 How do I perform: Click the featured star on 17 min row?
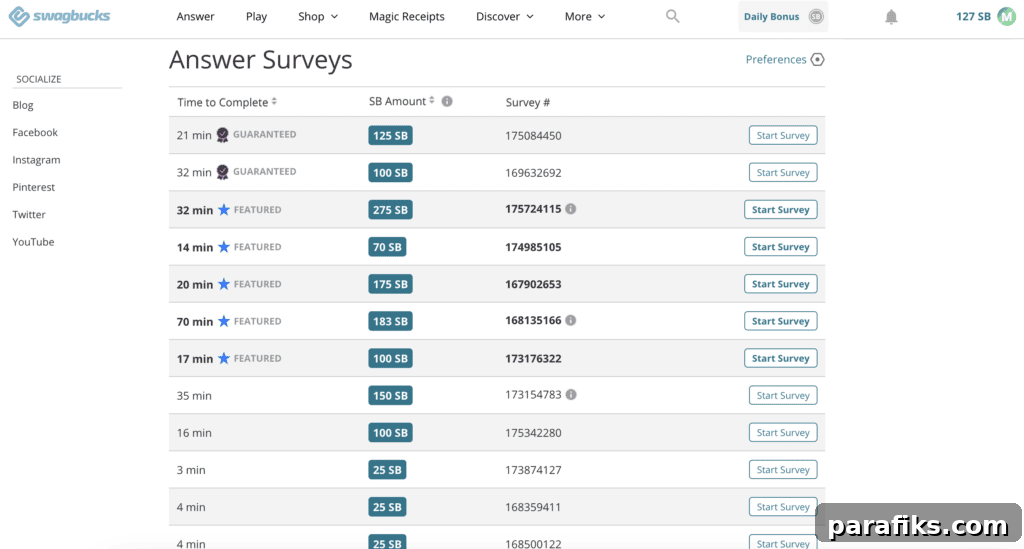click(x=224, y=358)
